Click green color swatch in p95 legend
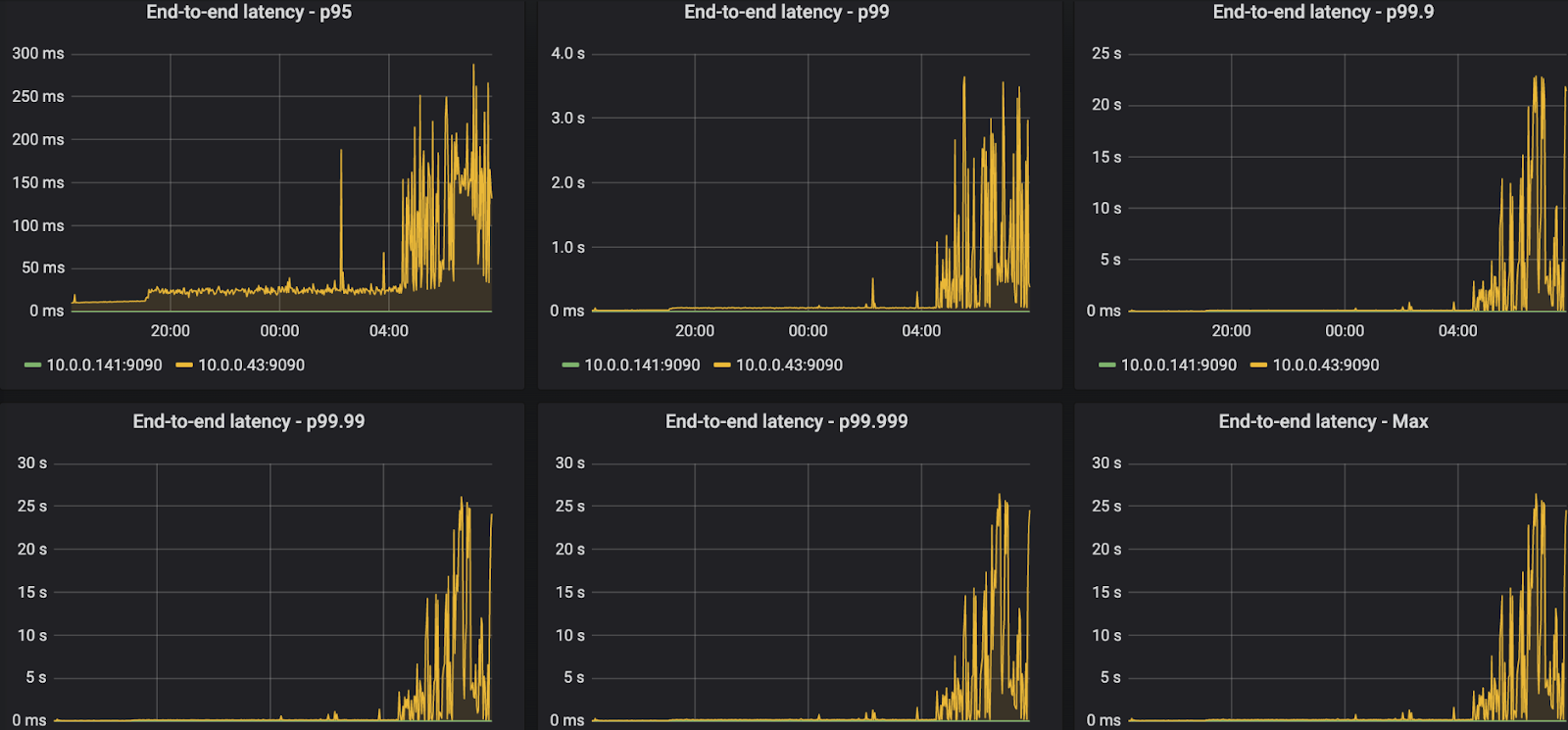 point(32,365)
